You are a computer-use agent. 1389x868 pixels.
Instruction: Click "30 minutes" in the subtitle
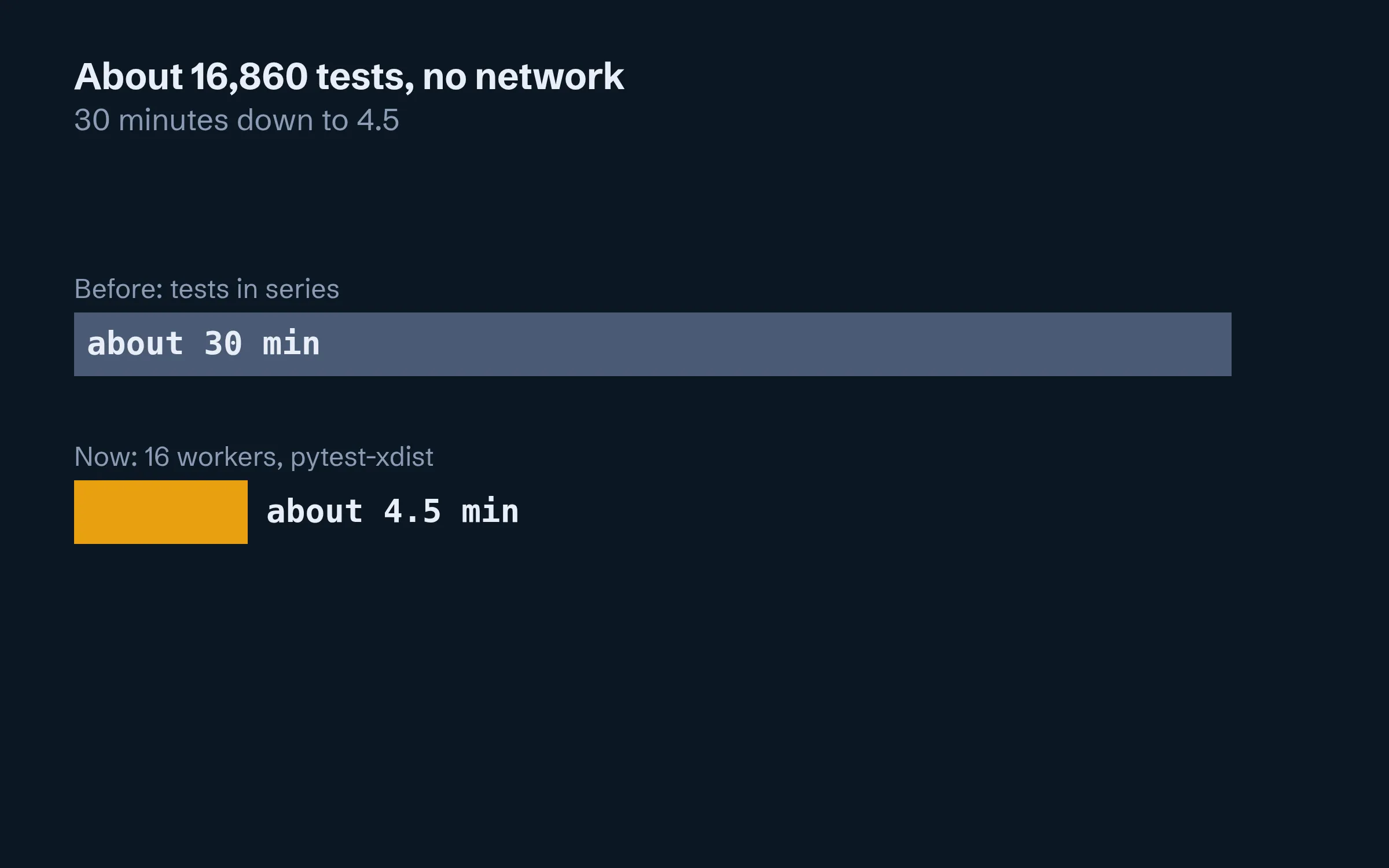click(151, 120)
